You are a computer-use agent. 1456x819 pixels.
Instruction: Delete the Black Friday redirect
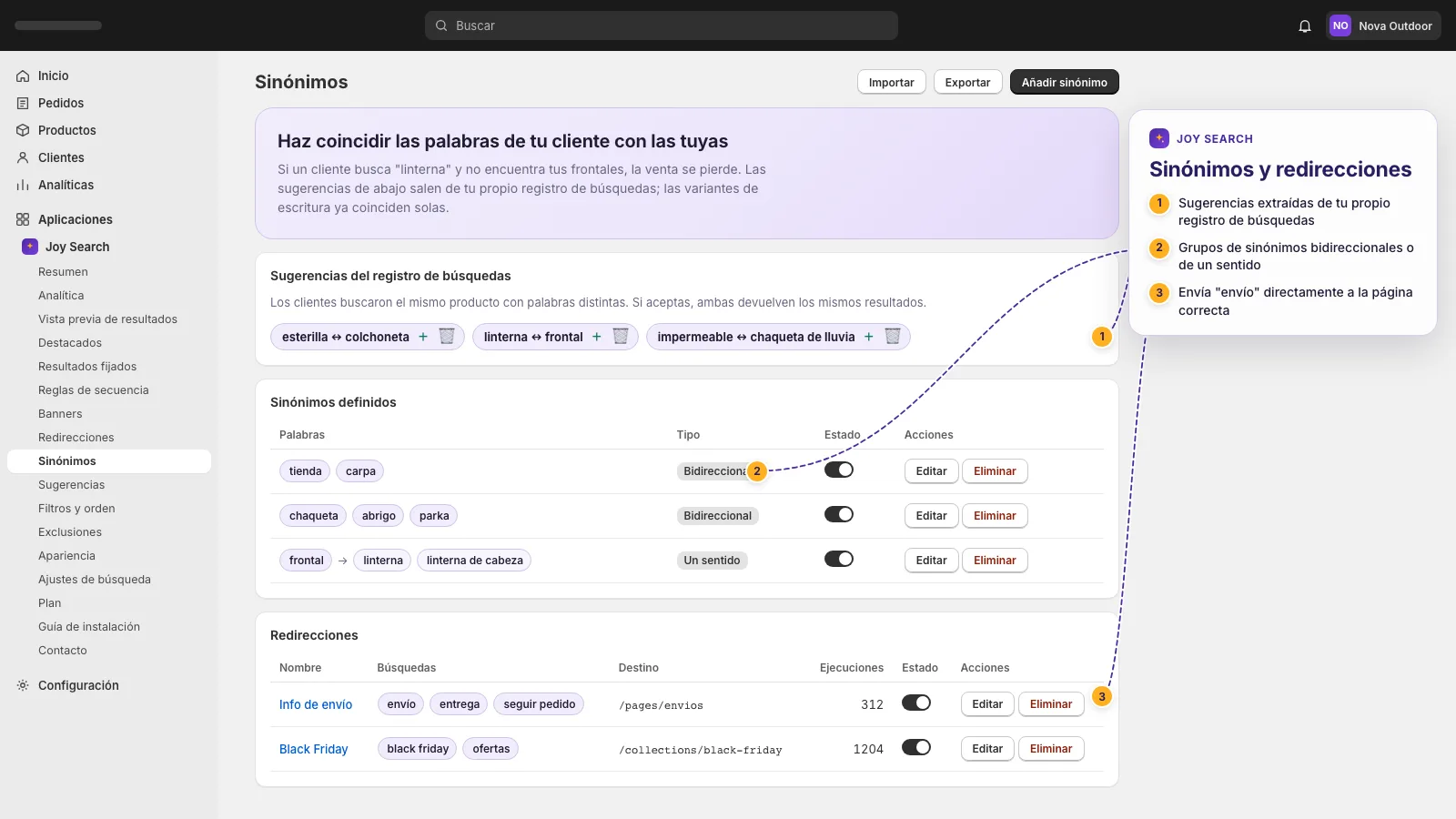(1051, 749)
